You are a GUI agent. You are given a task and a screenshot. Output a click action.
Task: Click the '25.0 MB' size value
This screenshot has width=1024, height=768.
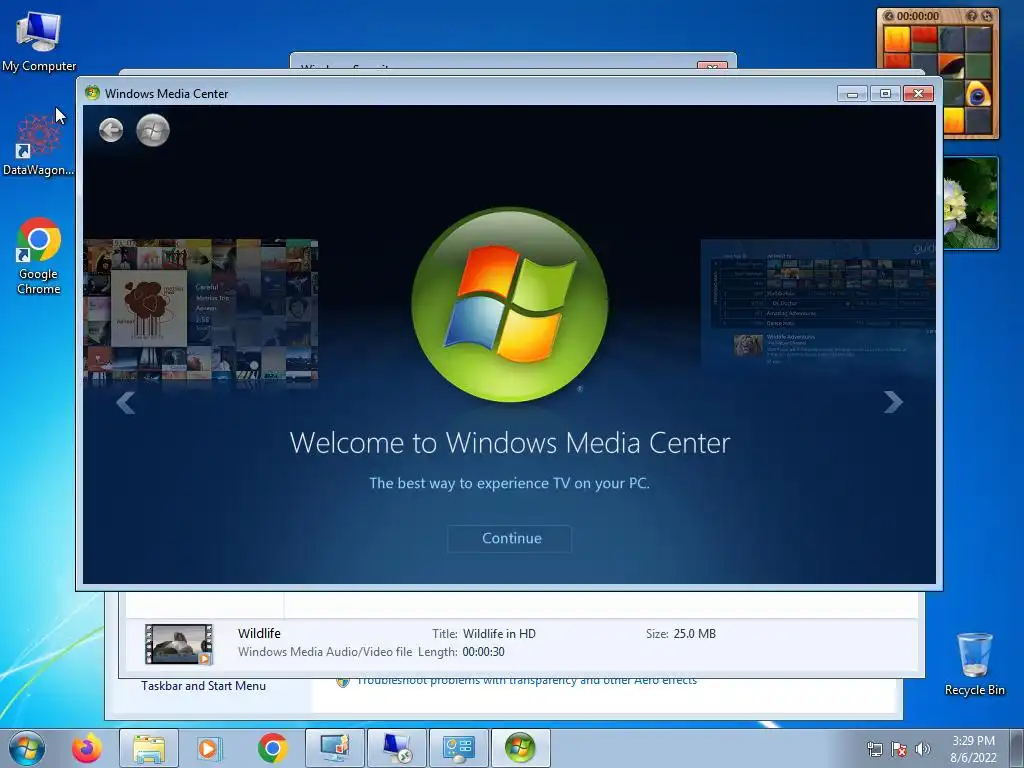coord(694,633)
